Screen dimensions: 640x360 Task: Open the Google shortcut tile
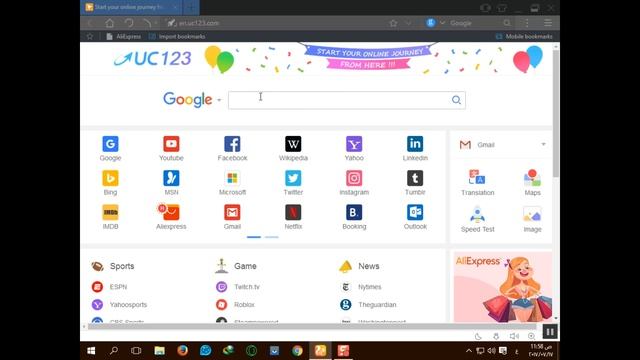pyautogui.click(x=110, y=149)
